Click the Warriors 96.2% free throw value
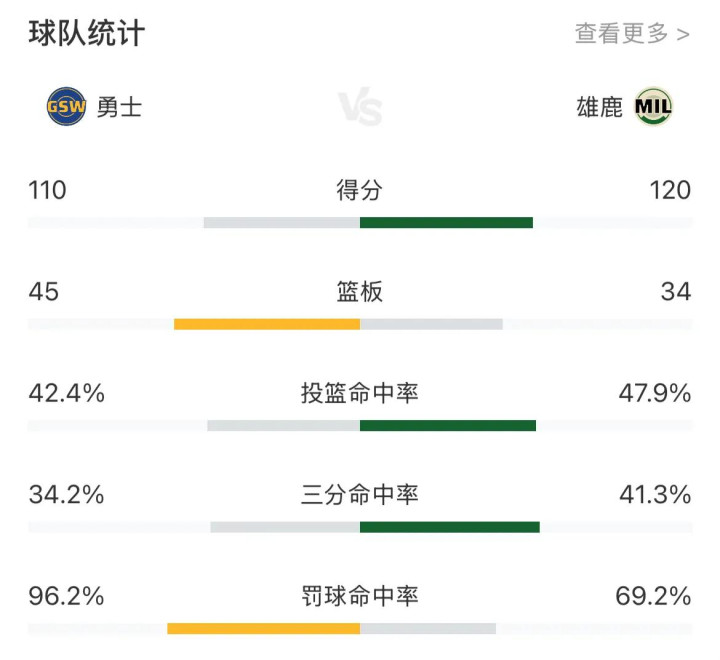 [x=67, y=597]
